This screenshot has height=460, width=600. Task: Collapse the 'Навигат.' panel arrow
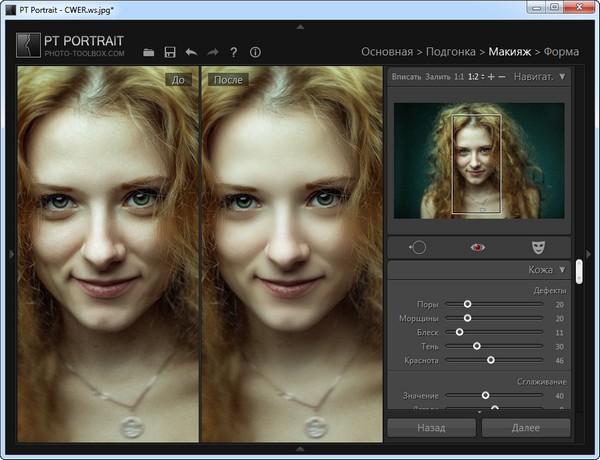[562, 76]
